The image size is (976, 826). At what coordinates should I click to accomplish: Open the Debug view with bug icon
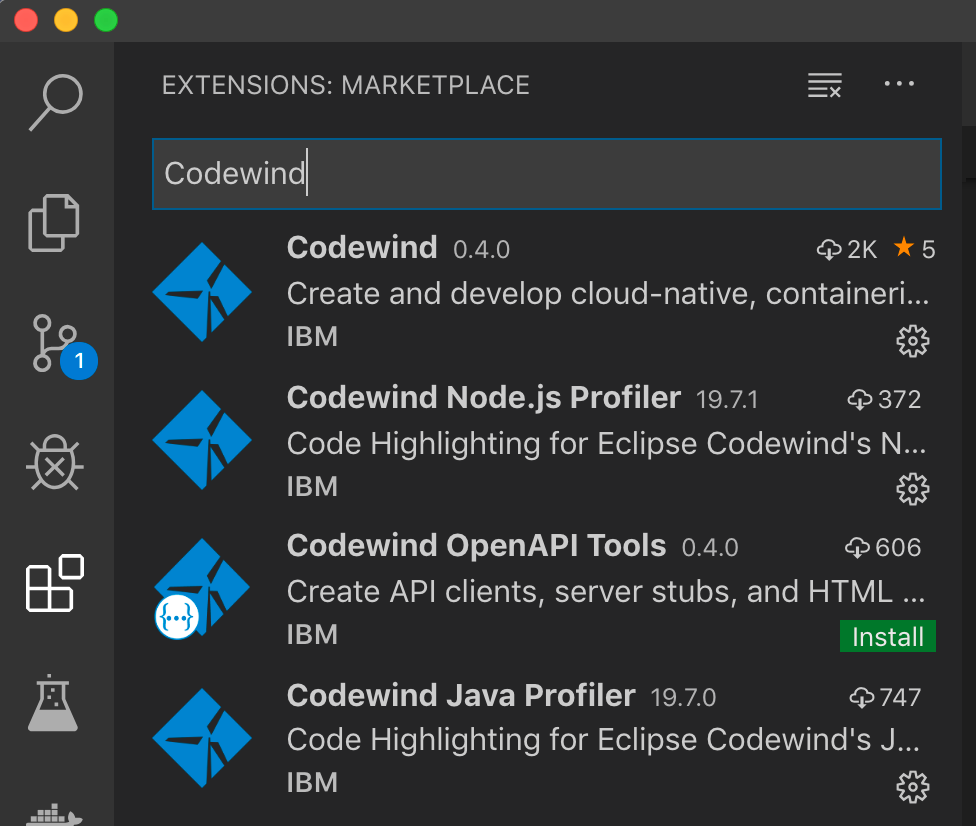click(x=55, y=462)
